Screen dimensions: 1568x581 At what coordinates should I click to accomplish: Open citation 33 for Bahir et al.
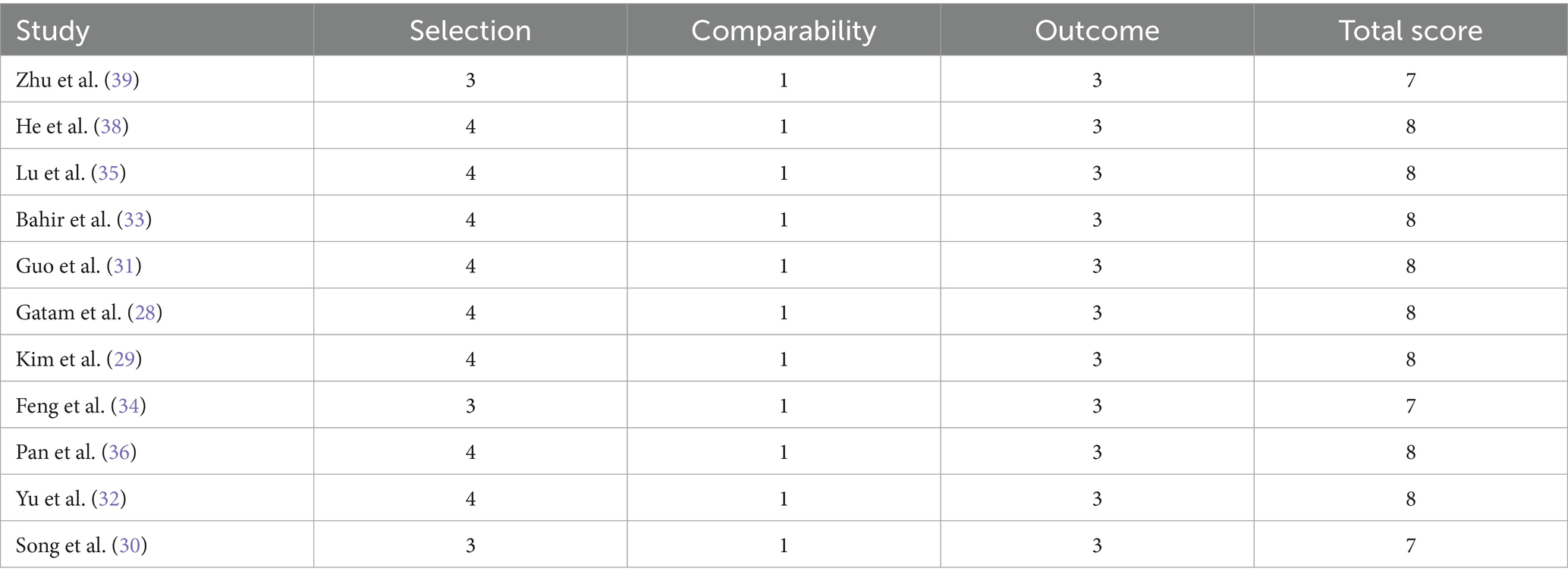[x=134, y=220]
